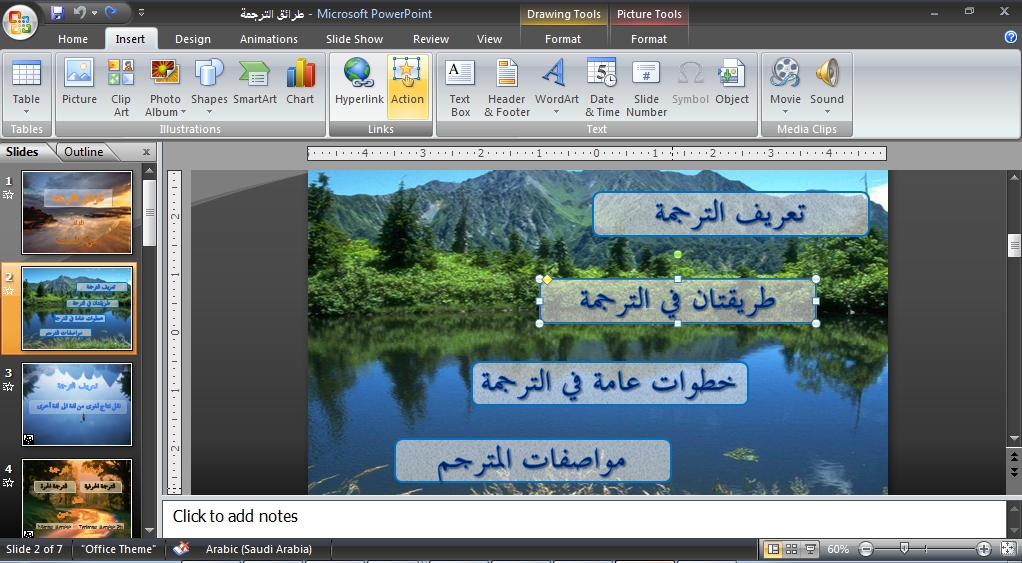This screenshot has height=563, width=1022.
Task: Open Picture Tools Format tab
Action: [x=649, y=39]
